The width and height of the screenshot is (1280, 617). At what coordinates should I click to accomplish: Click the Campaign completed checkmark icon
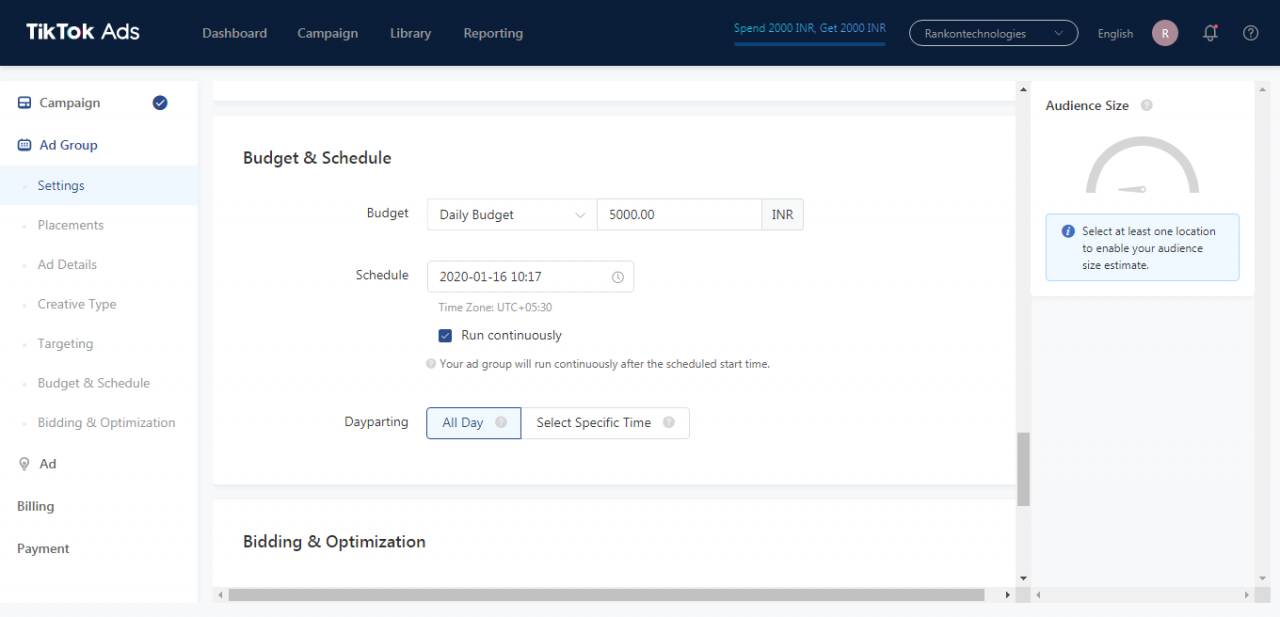pyautogui.click(x=160, y=102)
